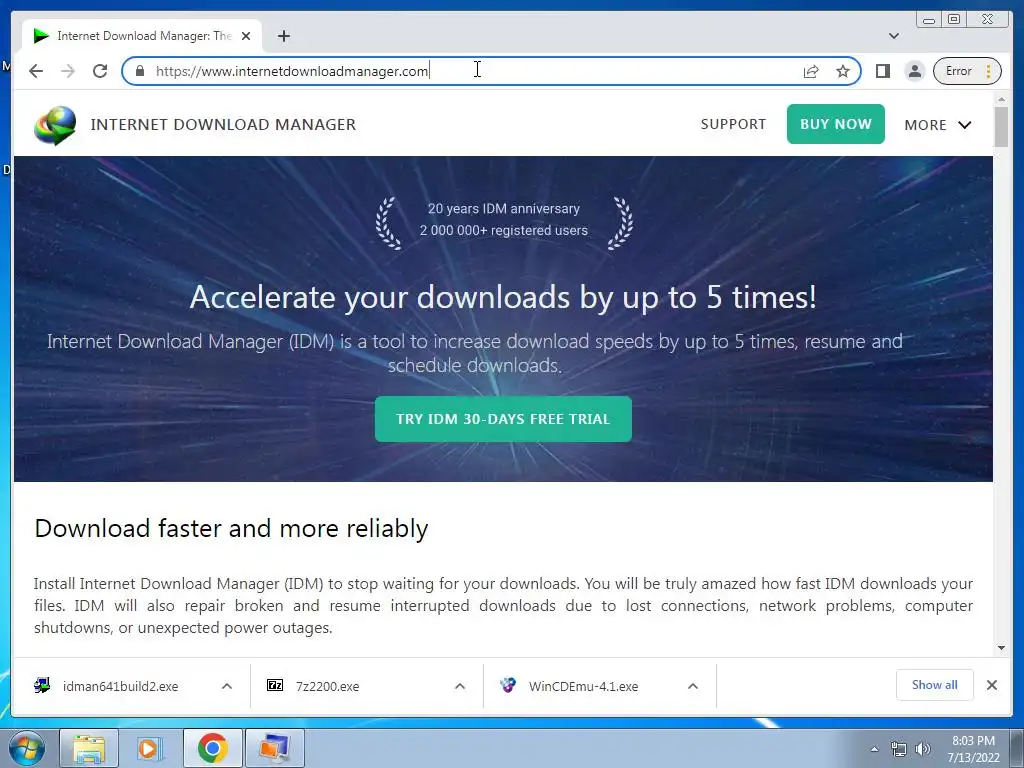Click the '2 000 000+ registered users' text

(504, 231)
